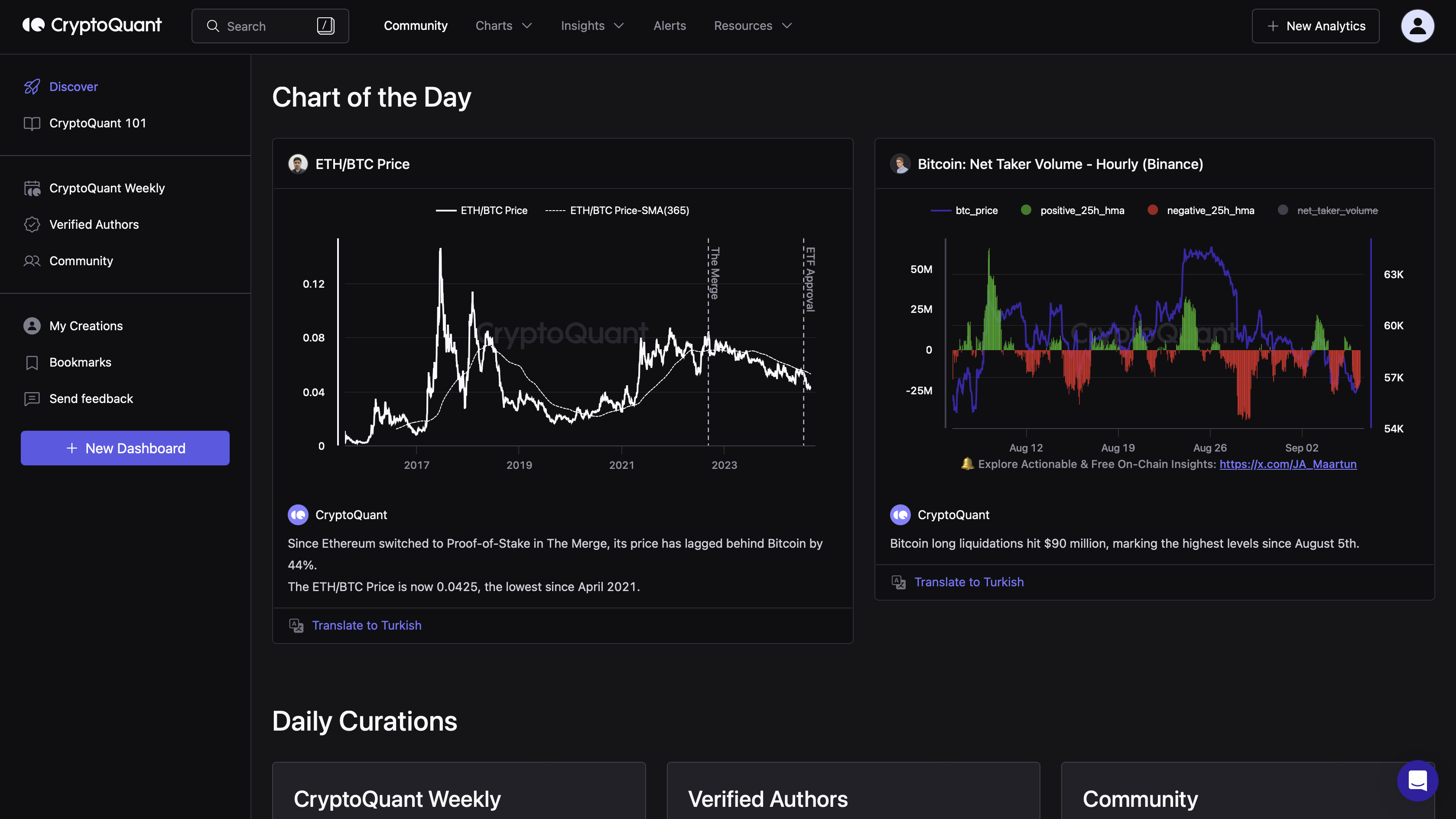The width and height of the screenshot is (1456, 819).
Task: Click the CryptoQuant Weekly calendar icon
Action: click(x=32, y=188)
